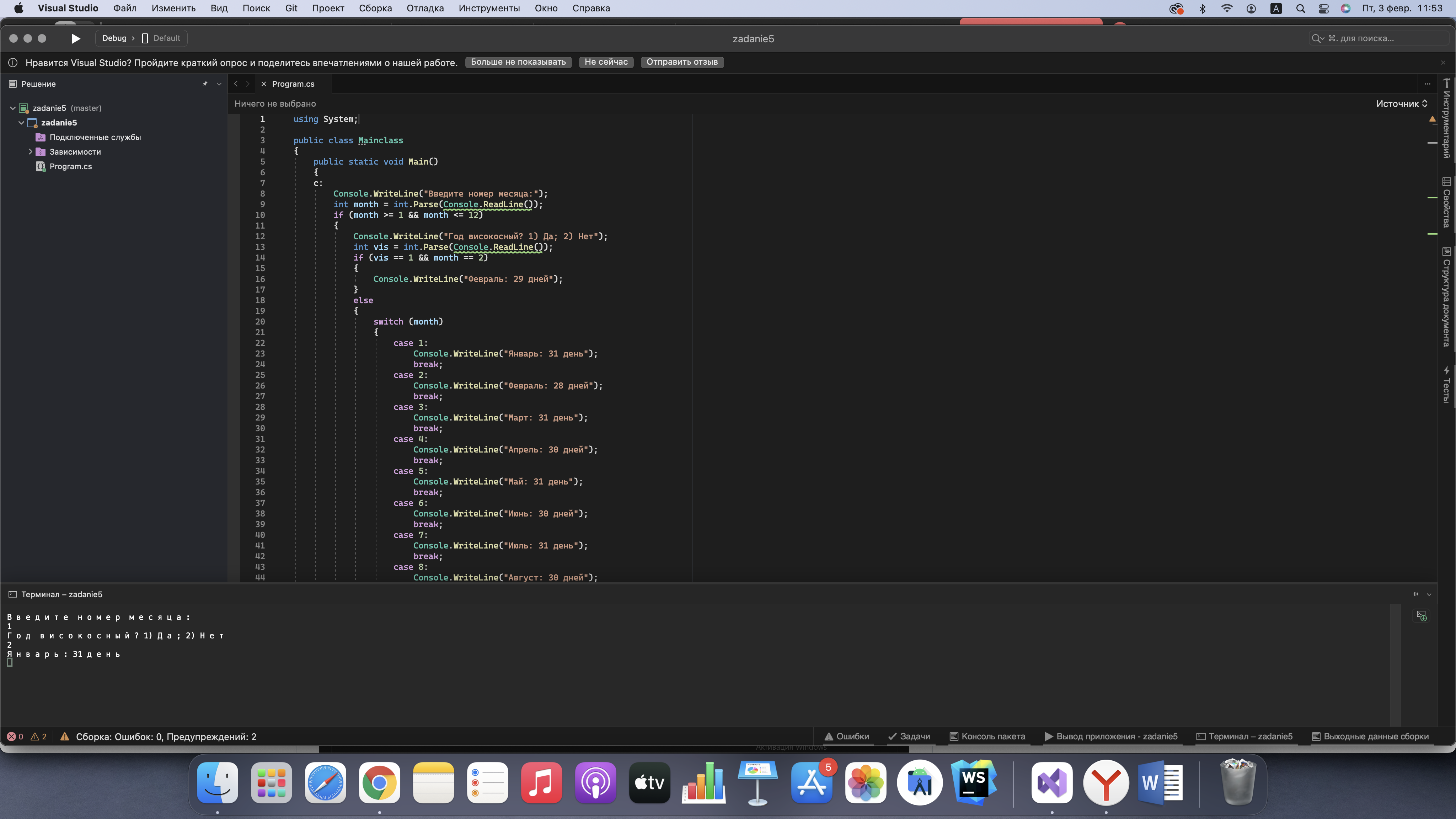Image resolution: width=1456 pixels, height=819 pixels.
Task: Close the survey notification bar
Action: [x=1443, y=63]
